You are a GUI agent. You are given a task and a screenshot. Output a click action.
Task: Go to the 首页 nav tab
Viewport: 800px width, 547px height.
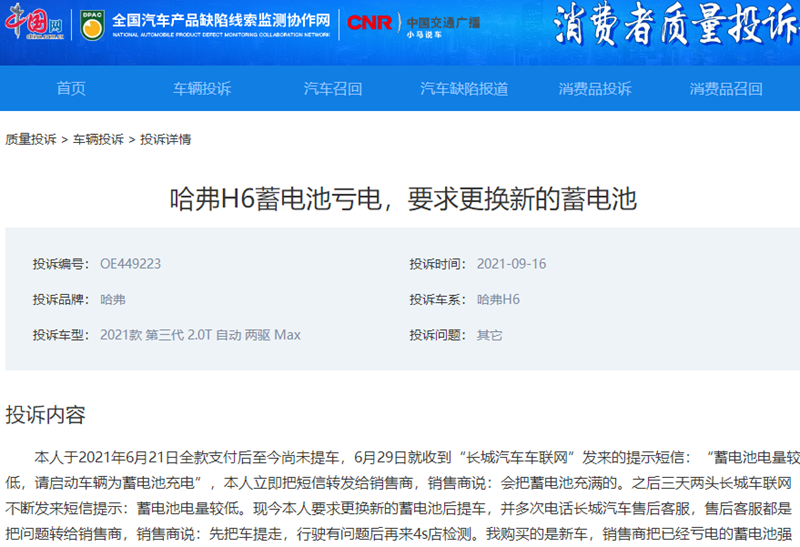coord(71,89)
